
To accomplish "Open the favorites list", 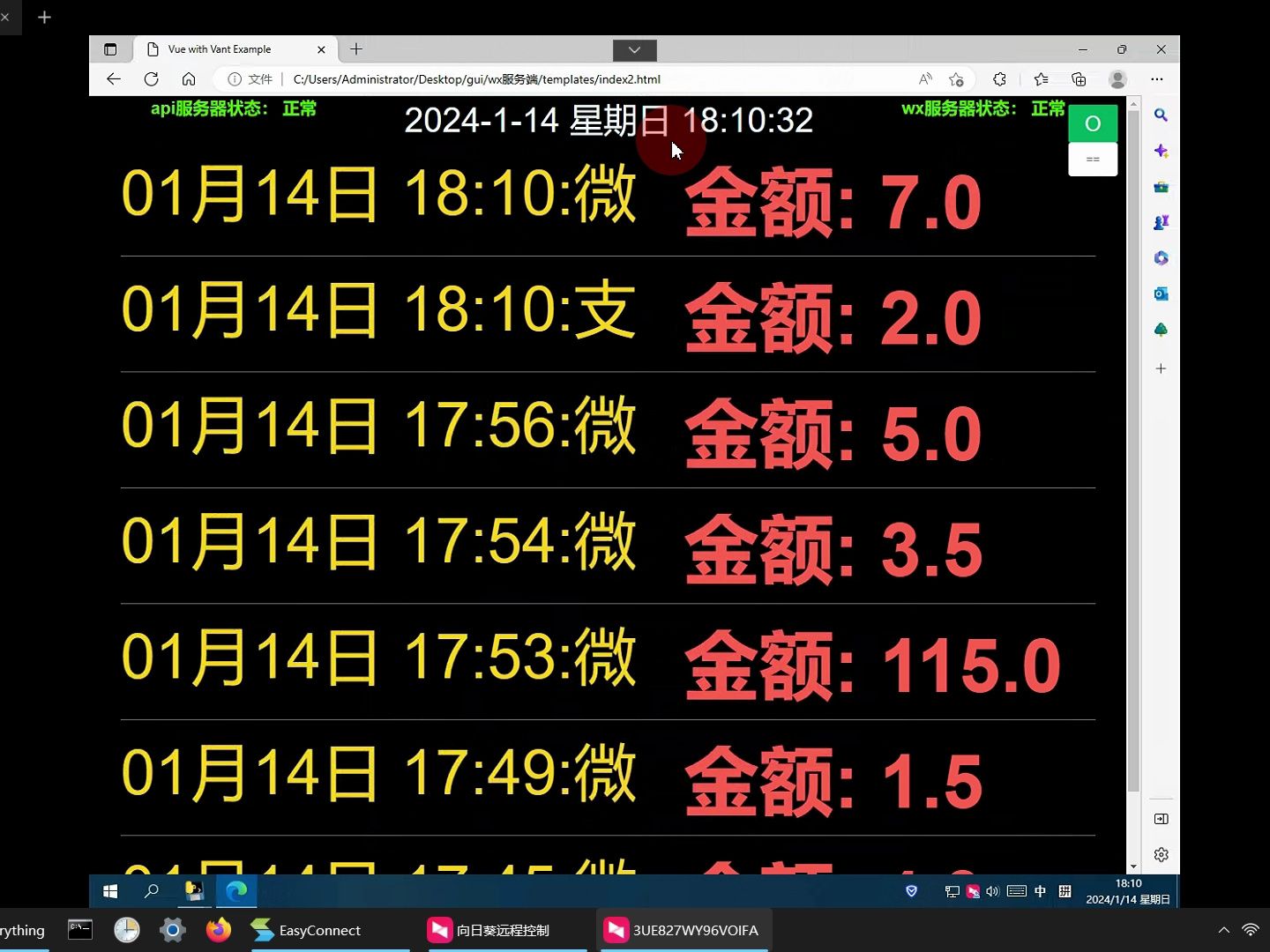I will click(1041, 79).
